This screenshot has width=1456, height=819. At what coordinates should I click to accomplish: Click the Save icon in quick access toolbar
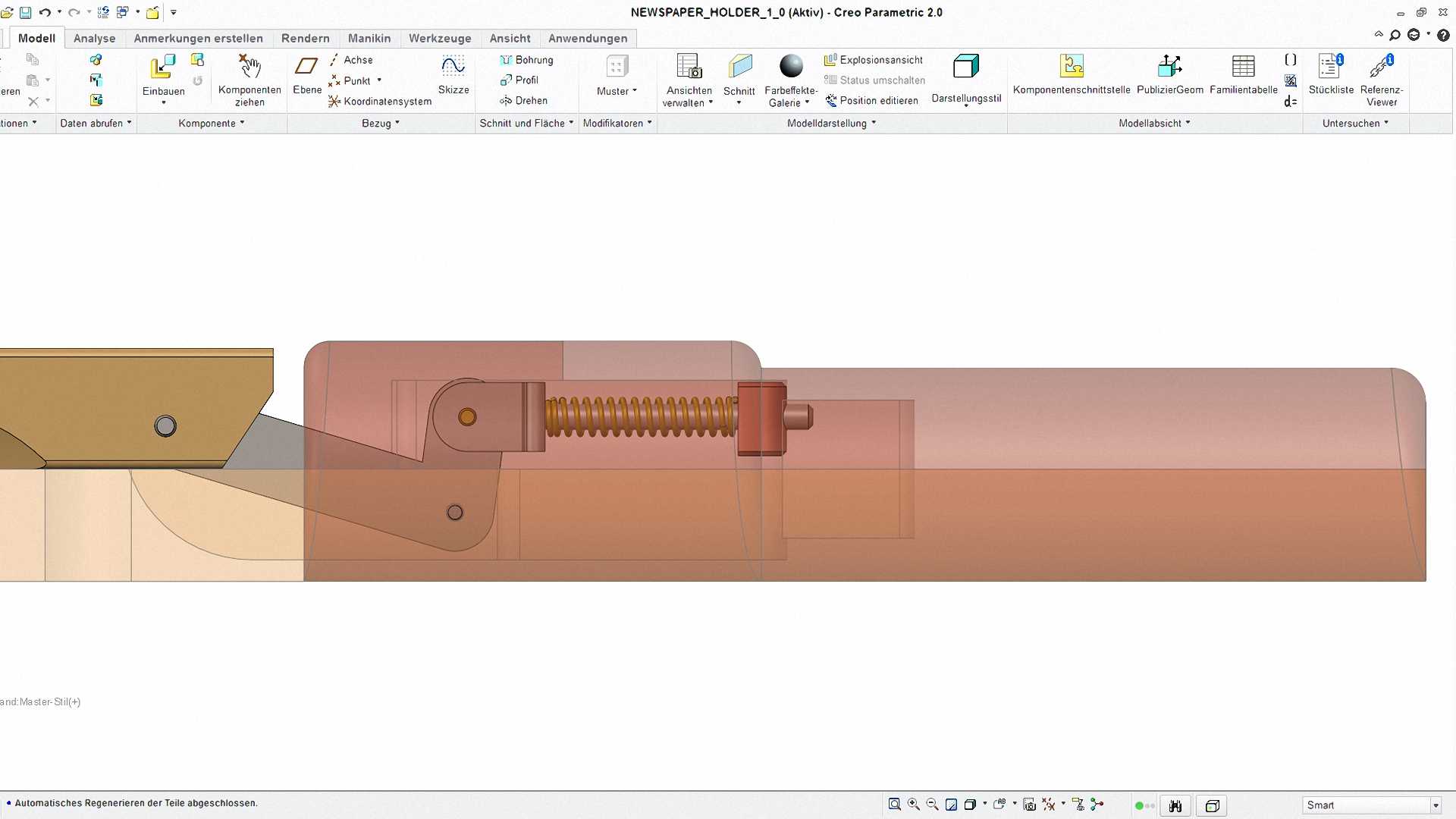pyautogui.click(x=25, y=12)
